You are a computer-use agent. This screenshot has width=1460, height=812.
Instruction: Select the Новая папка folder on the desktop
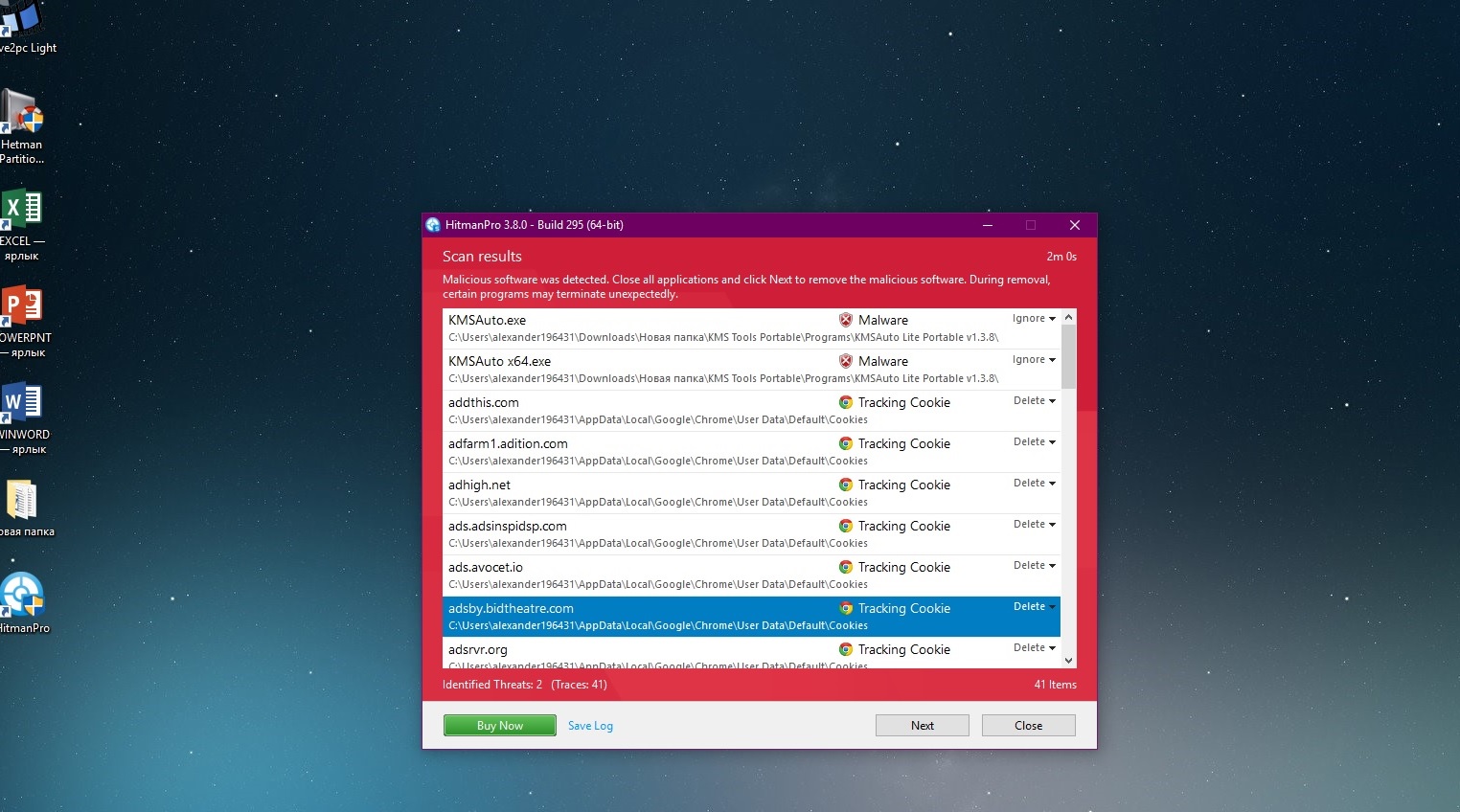coord(27,508)
